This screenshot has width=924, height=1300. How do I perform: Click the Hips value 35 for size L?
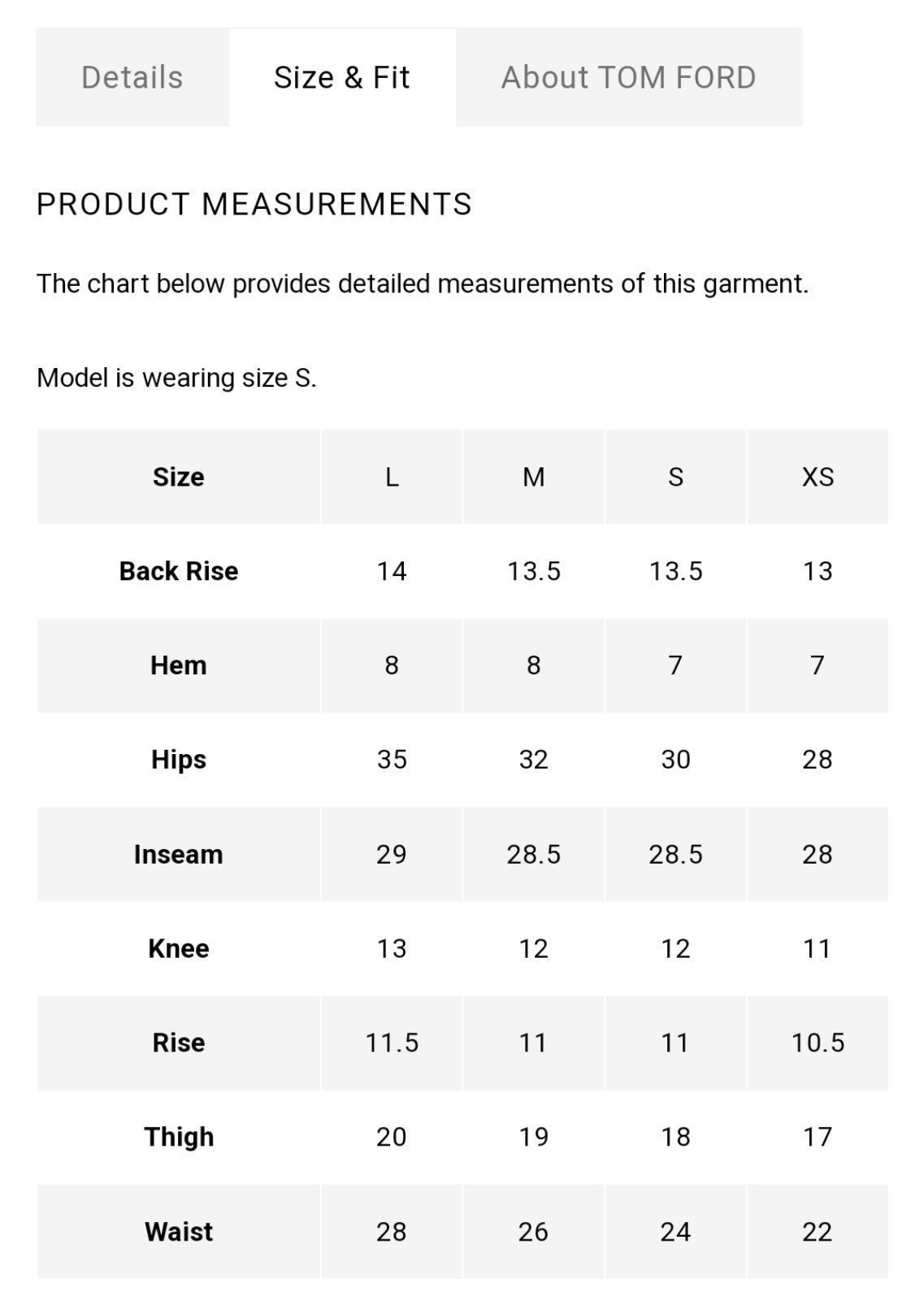pyautogui.click(x=392, y=760)
